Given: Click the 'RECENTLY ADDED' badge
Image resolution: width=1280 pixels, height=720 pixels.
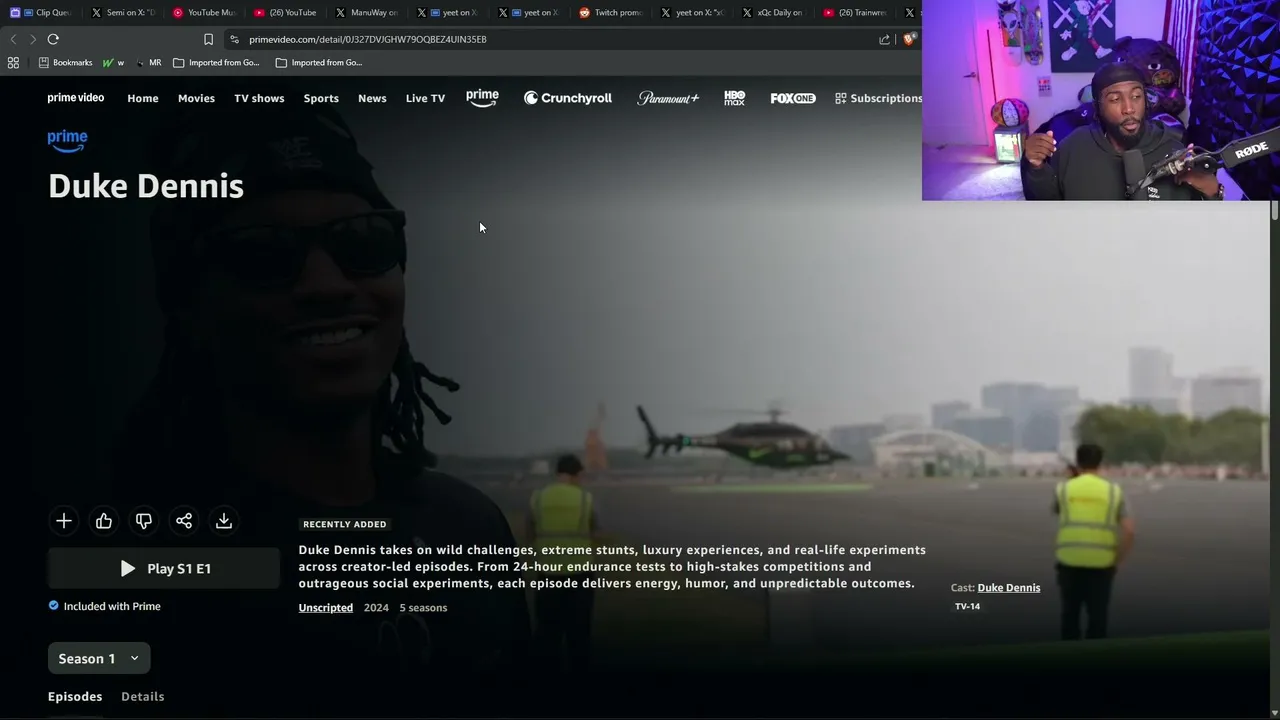Looking at the screenshot, I should click(x=344, y=524).
